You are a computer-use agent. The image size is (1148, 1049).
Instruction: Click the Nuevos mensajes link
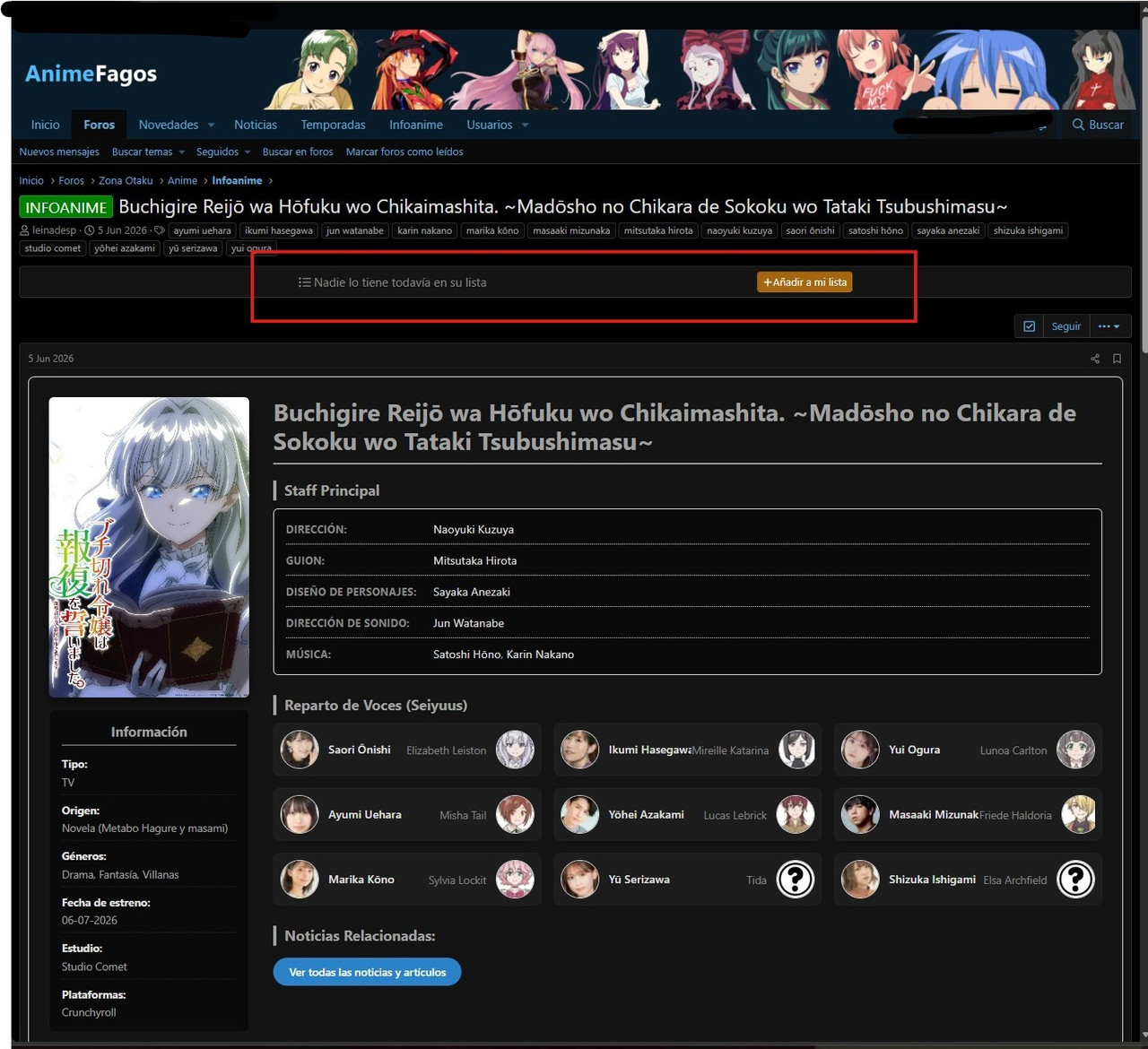click(59, 152)
